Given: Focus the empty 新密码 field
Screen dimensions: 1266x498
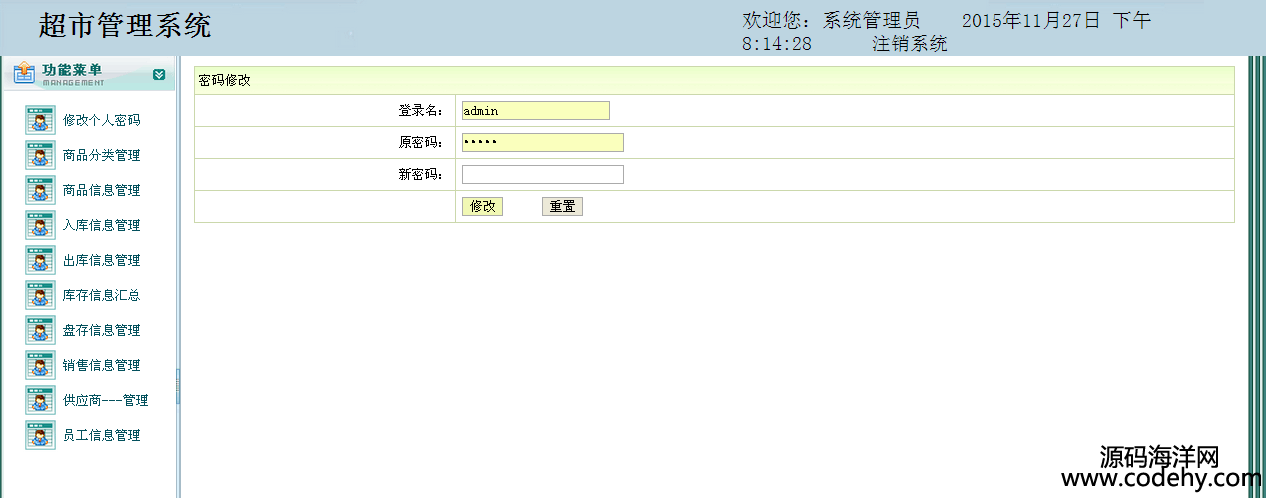Looking at the screenshot, I should (543, 174).
